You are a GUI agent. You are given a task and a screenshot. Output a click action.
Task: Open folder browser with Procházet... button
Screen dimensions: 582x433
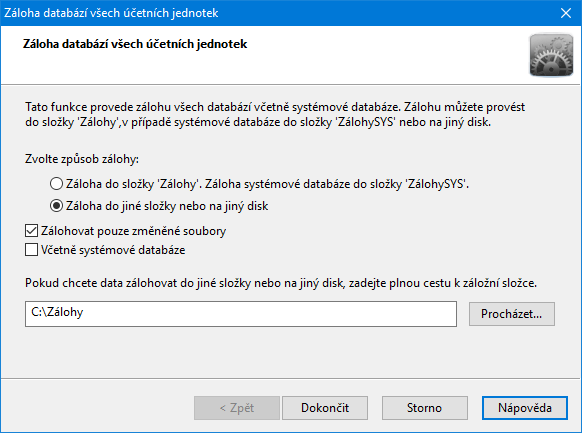512,314
